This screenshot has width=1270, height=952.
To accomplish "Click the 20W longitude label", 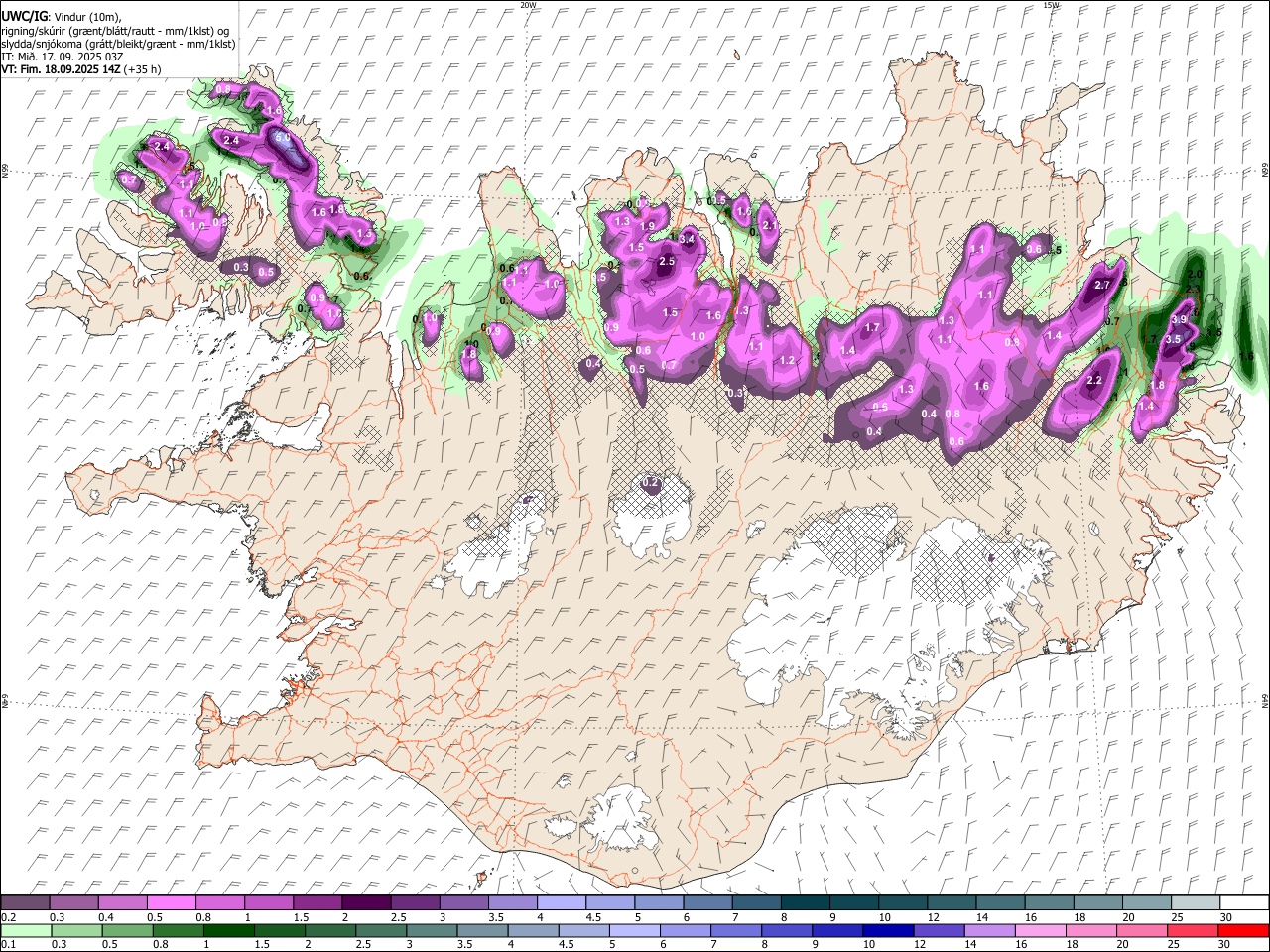I will click(529, 5).
